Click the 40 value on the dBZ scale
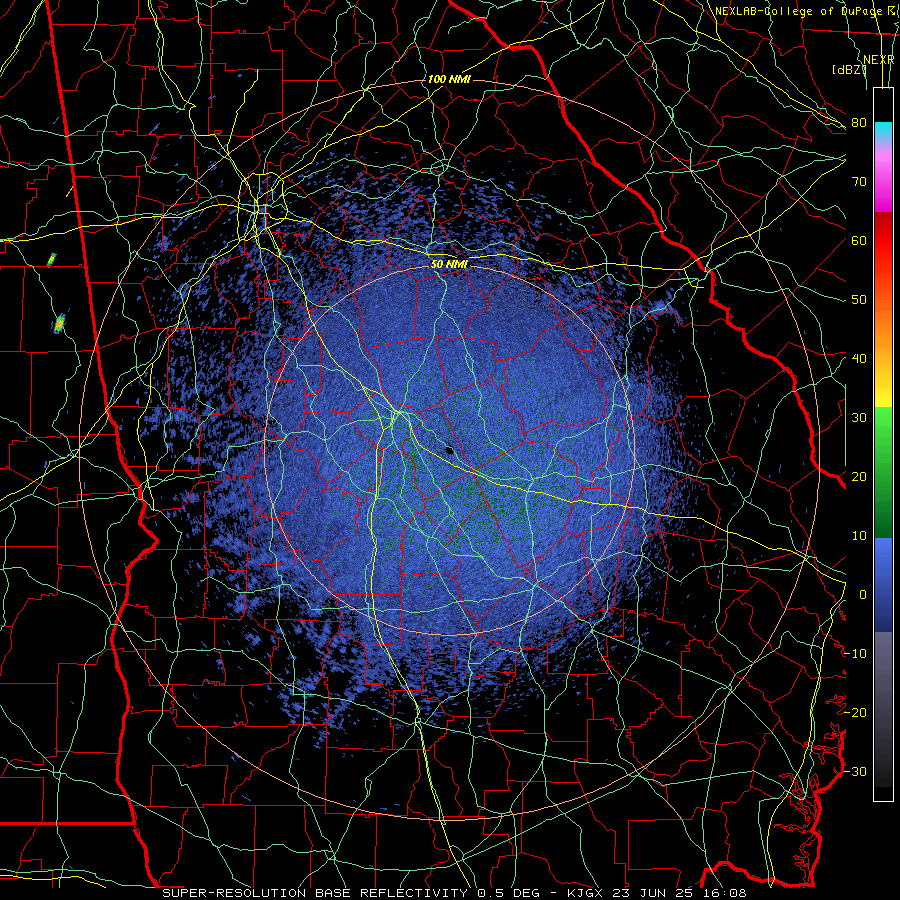This screenshot has width=900, height=900. click(859, 359)
